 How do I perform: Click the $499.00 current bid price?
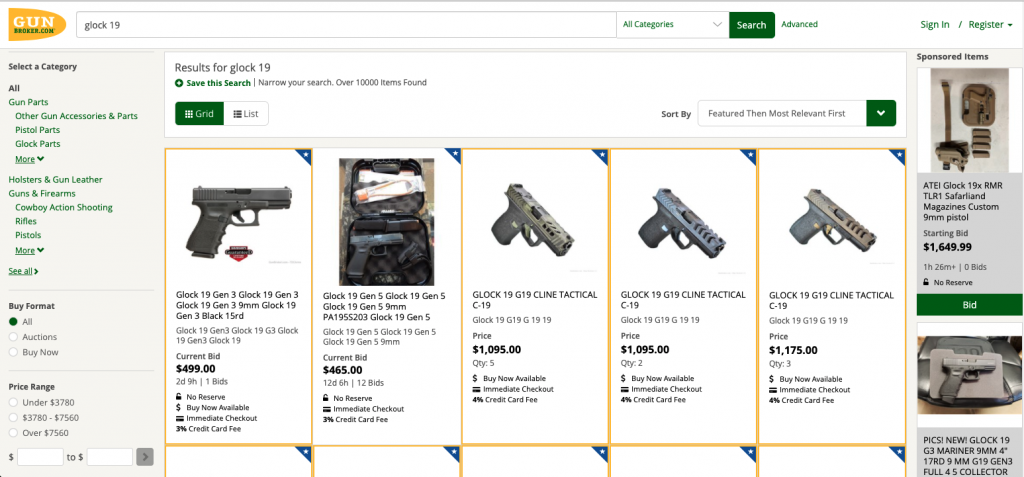point(197,369)
